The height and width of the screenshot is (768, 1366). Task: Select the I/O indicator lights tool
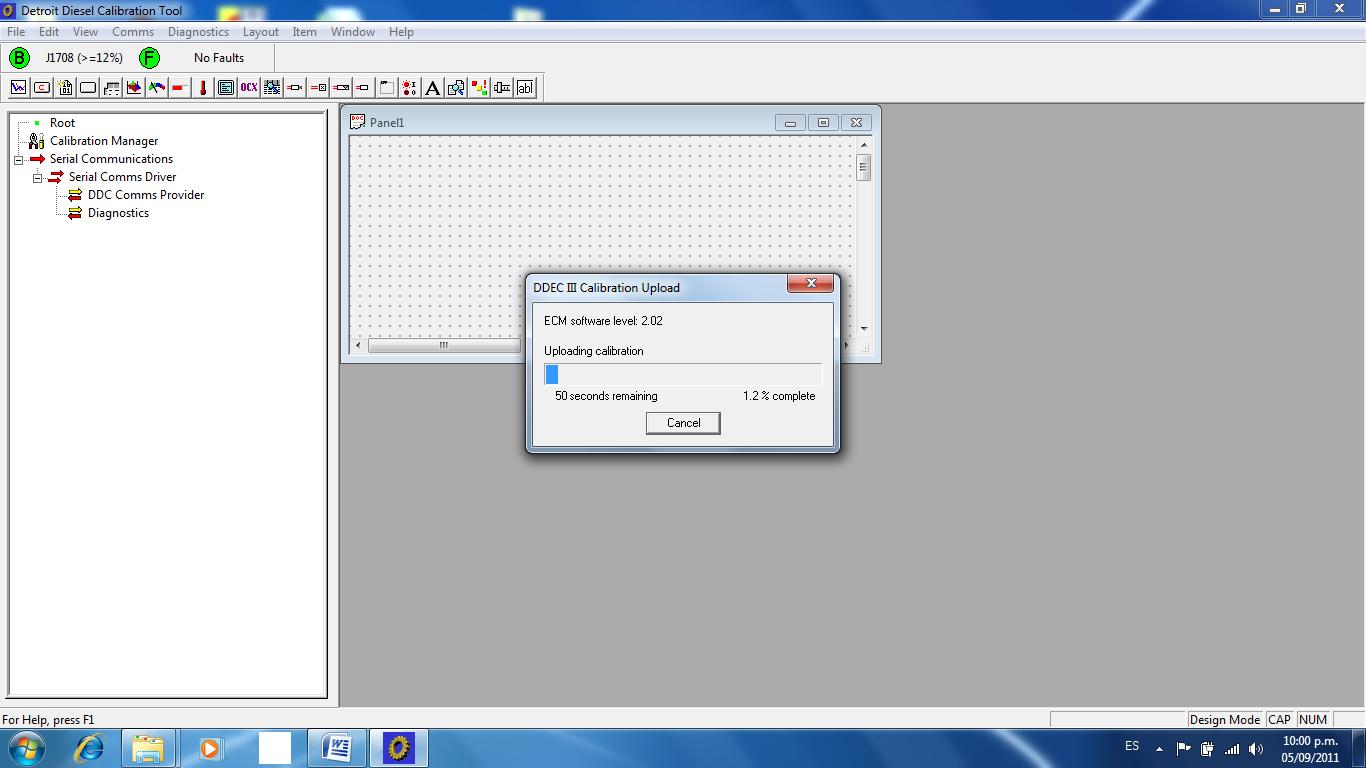click(410, 88)
